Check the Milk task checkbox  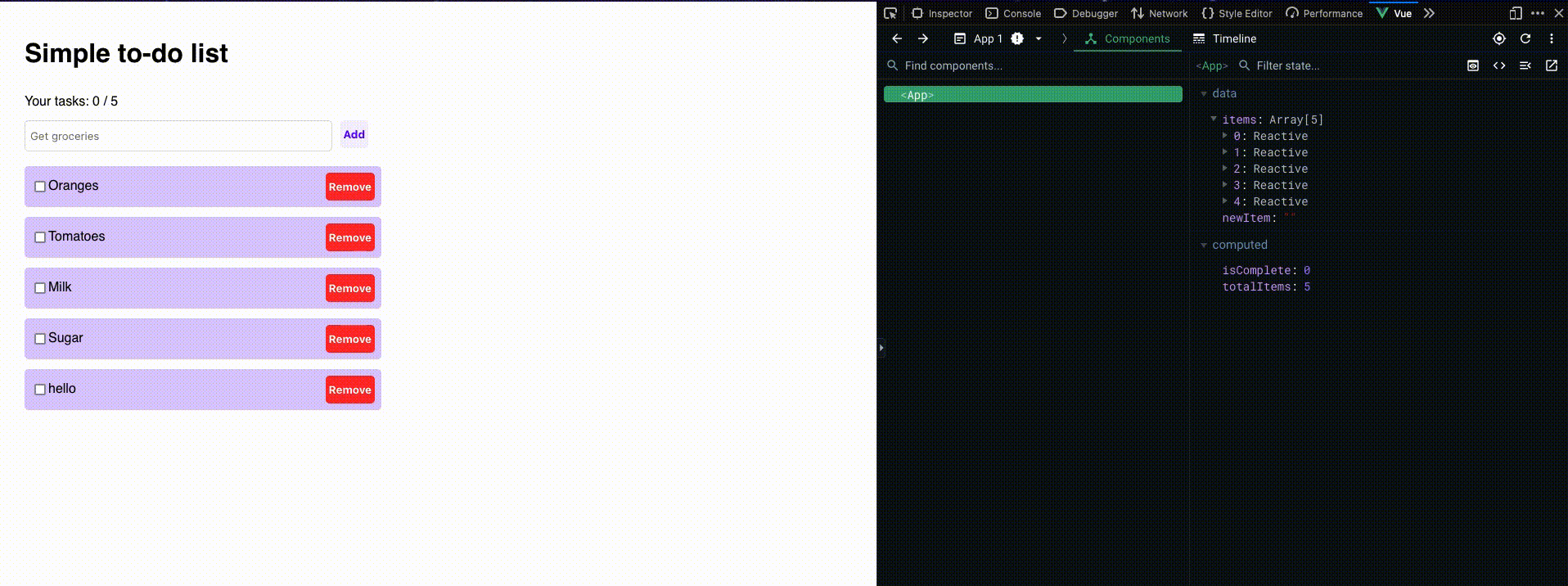pos(39,288)
